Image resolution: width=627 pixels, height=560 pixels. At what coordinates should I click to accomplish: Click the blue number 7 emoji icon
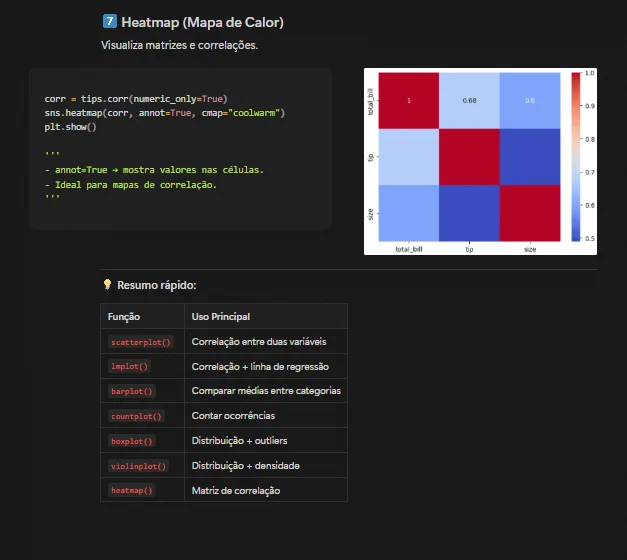click(110, 21)
